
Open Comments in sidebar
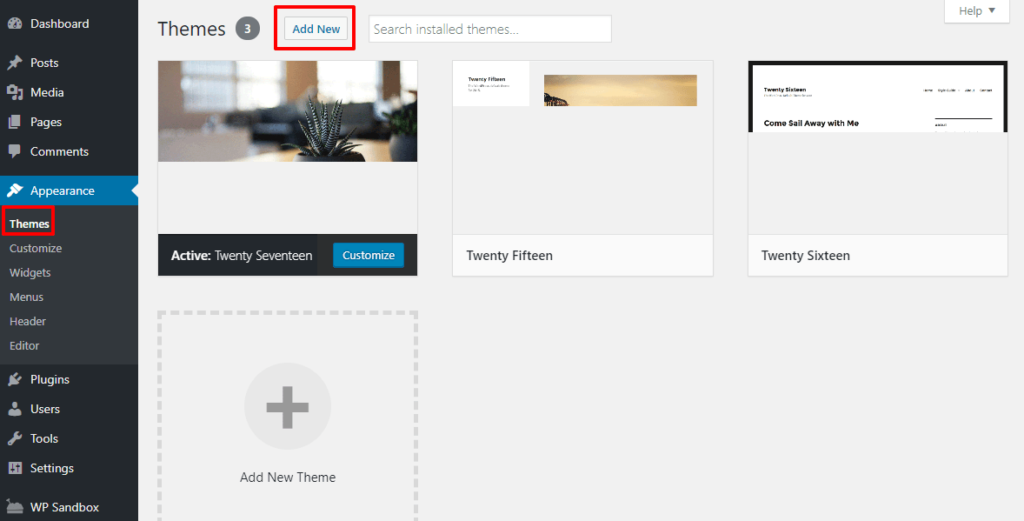pyautogui.click(x=59, y=151)
